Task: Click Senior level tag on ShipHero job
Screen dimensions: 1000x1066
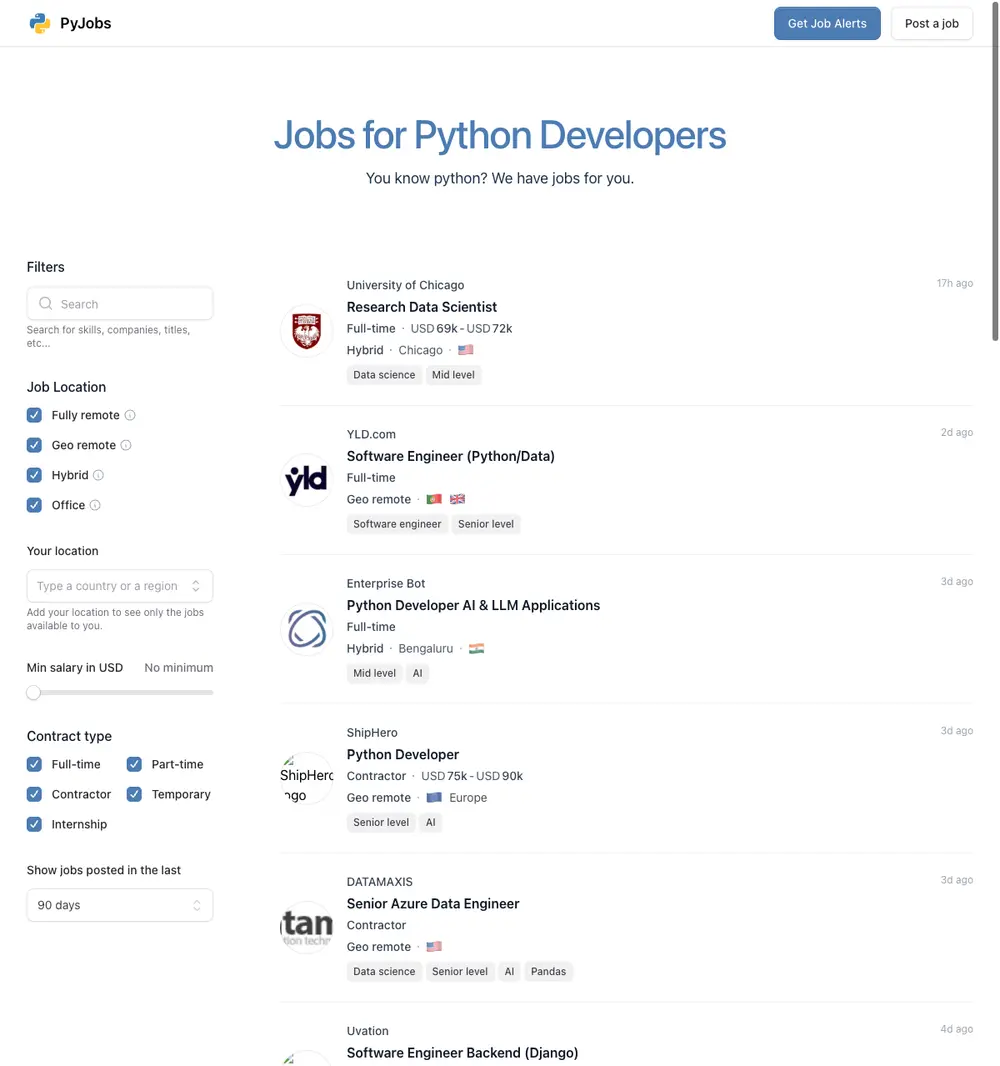Action: 381,822
